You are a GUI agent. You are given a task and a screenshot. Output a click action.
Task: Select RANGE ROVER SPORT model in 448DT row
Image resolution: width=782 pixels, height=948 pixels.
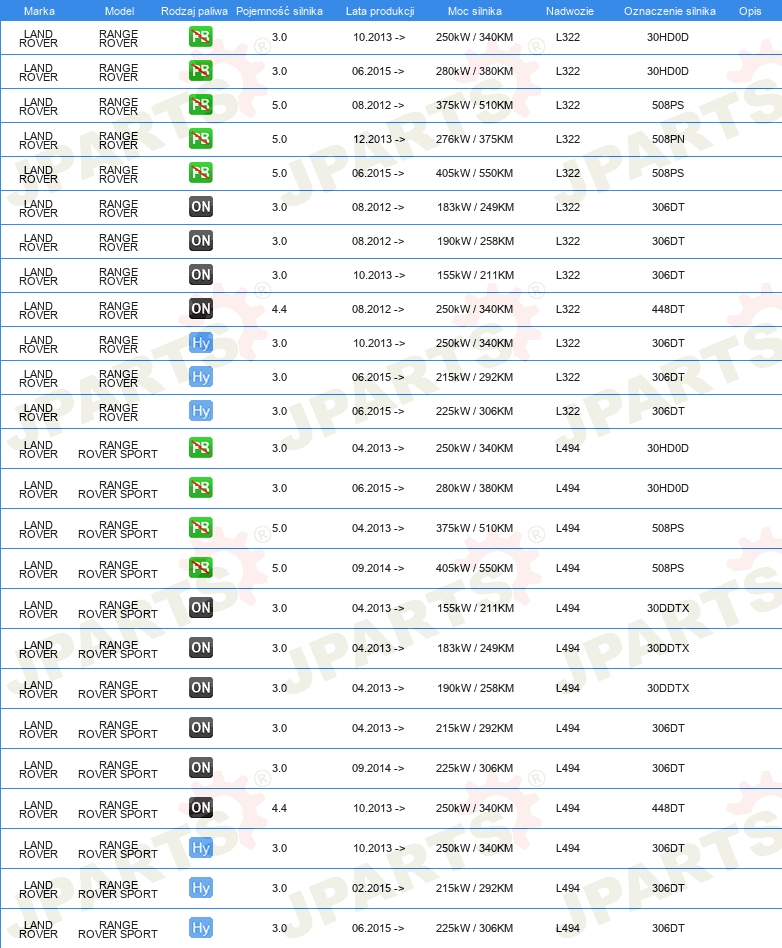118,809
